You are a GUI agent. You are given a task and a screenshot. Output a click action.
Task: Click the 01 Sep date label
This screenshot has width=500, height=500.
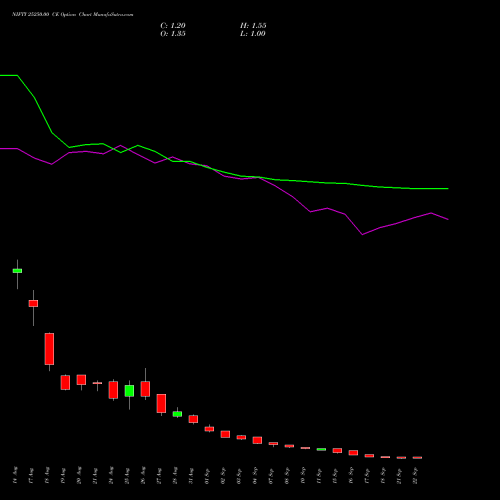(x=207, y=475)
